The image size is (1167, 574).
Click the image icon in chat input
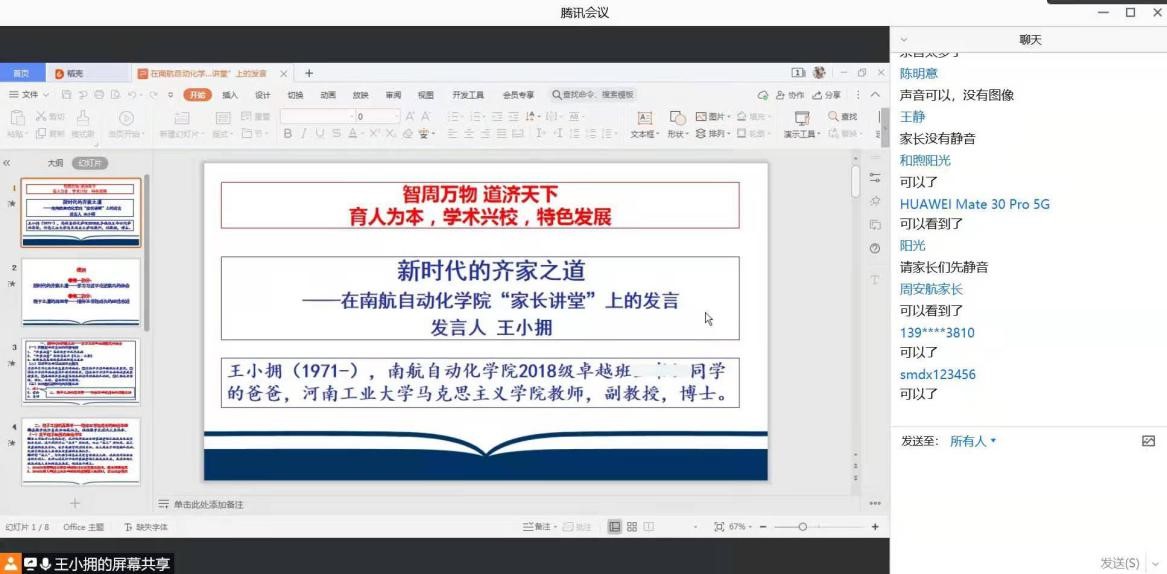[x=1148, y=441]
